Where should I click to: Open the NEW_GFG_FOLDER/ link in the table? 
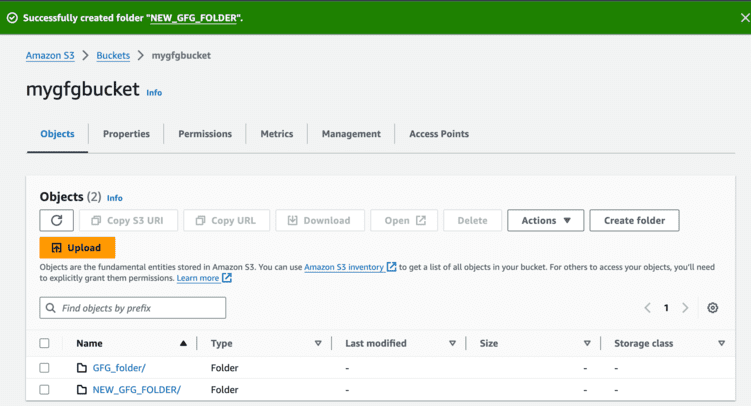[137, 390]
